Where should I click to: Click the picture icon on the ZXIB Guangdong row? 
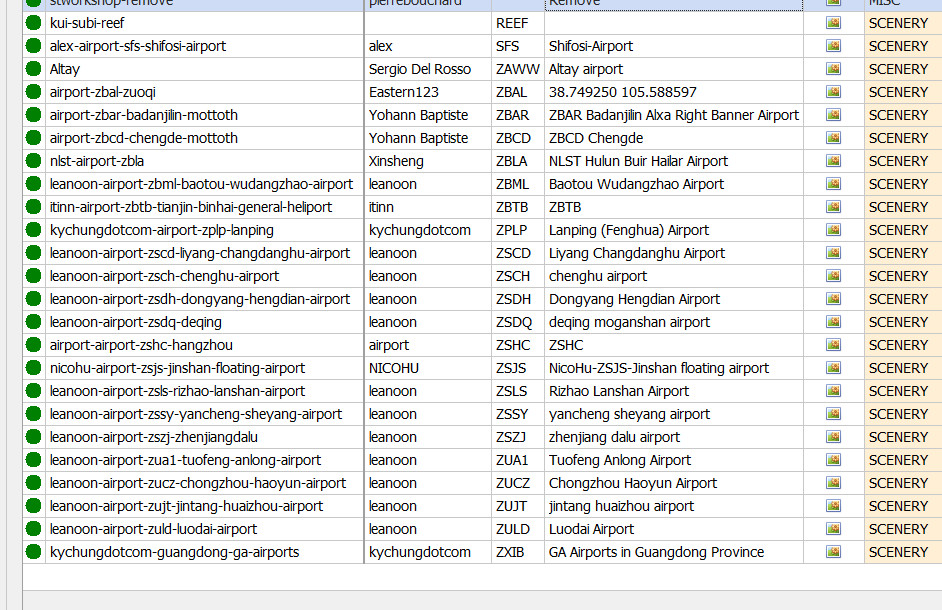tap(833, 552)
